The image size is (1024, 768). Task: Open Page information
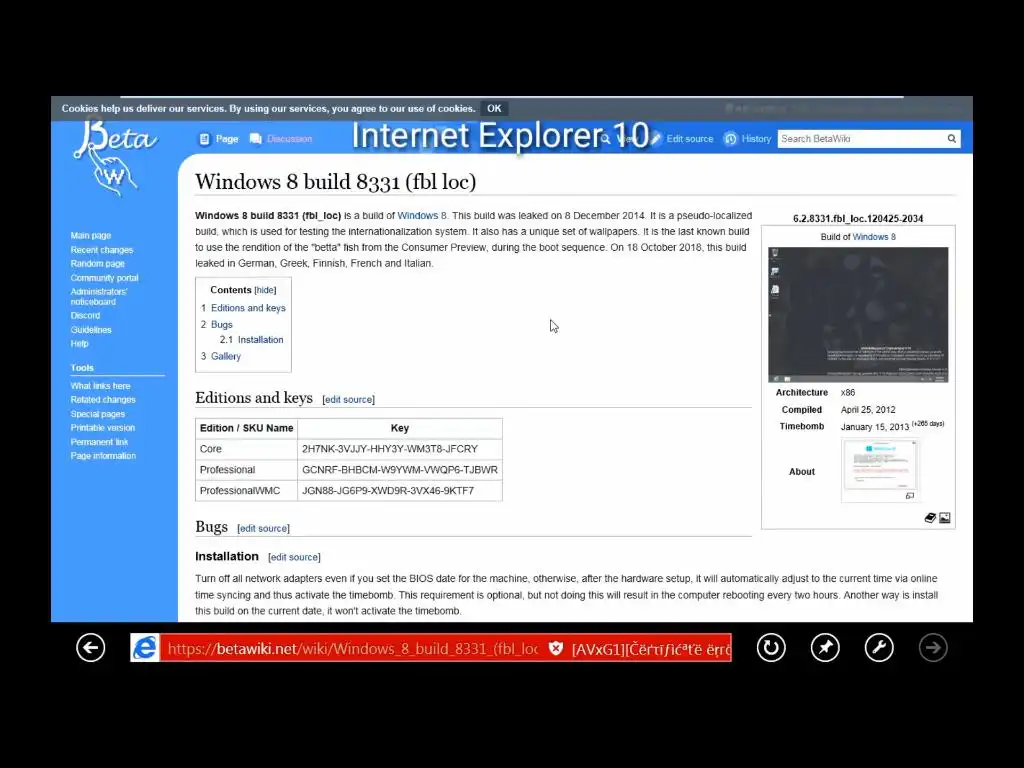(103, 456)
